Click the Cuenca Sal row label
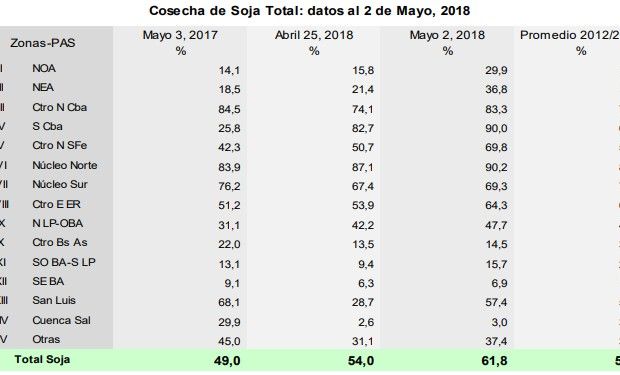Image resolution: width=620 pixels, height=375 pixels. 61,320
